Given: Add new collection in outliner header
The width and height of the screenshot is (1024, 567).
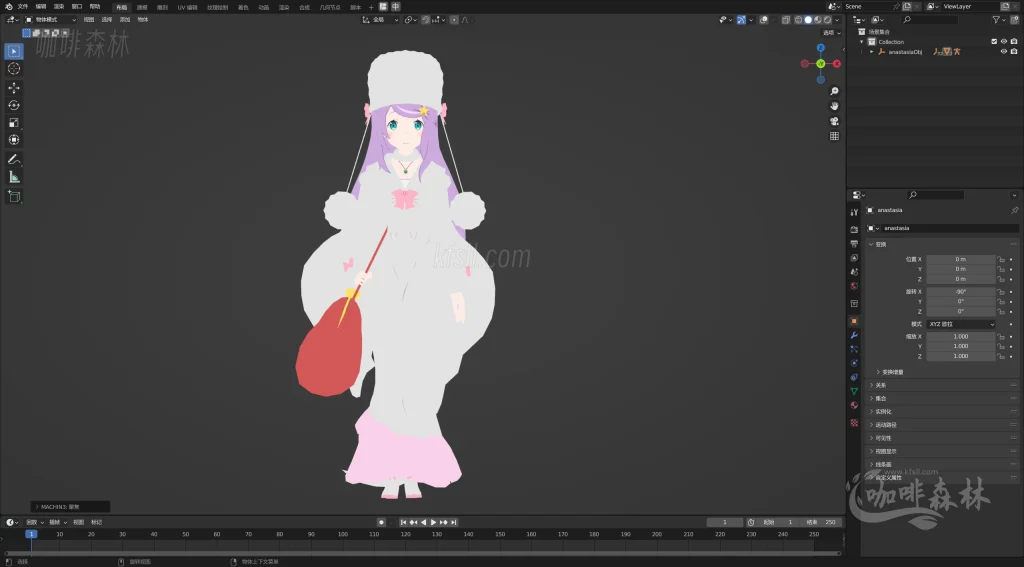Looking at the screenshot, I should 1014,20.
